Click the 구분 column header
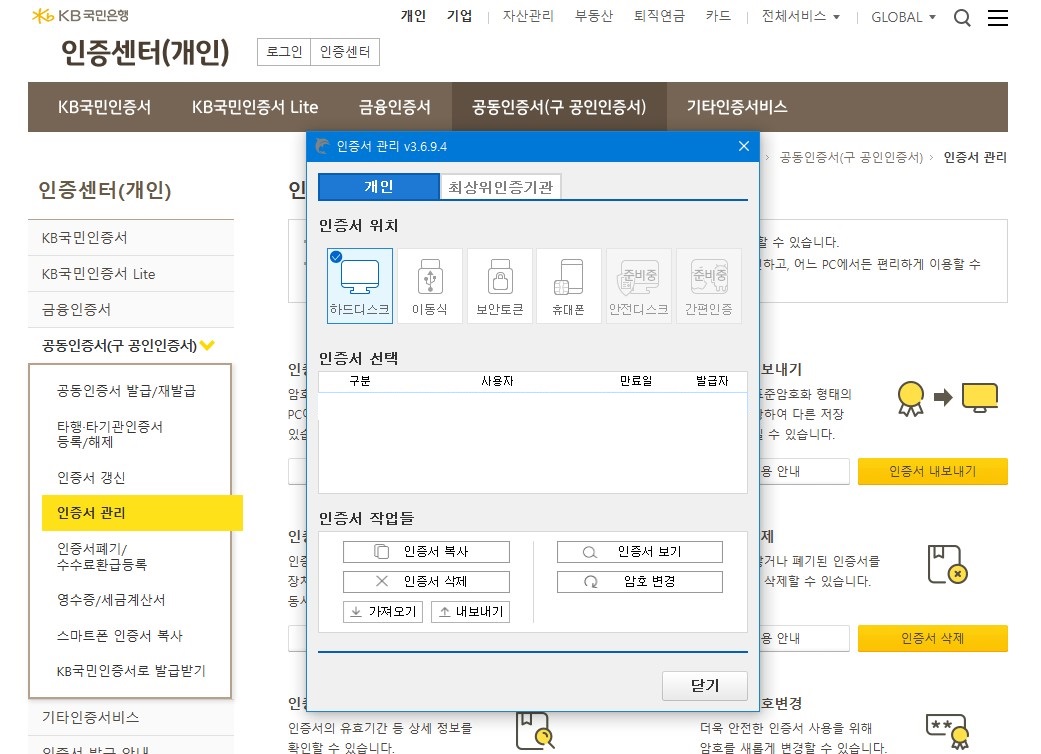The height and width of the screenshot is (754, 1041). click(x=360, y=381)
